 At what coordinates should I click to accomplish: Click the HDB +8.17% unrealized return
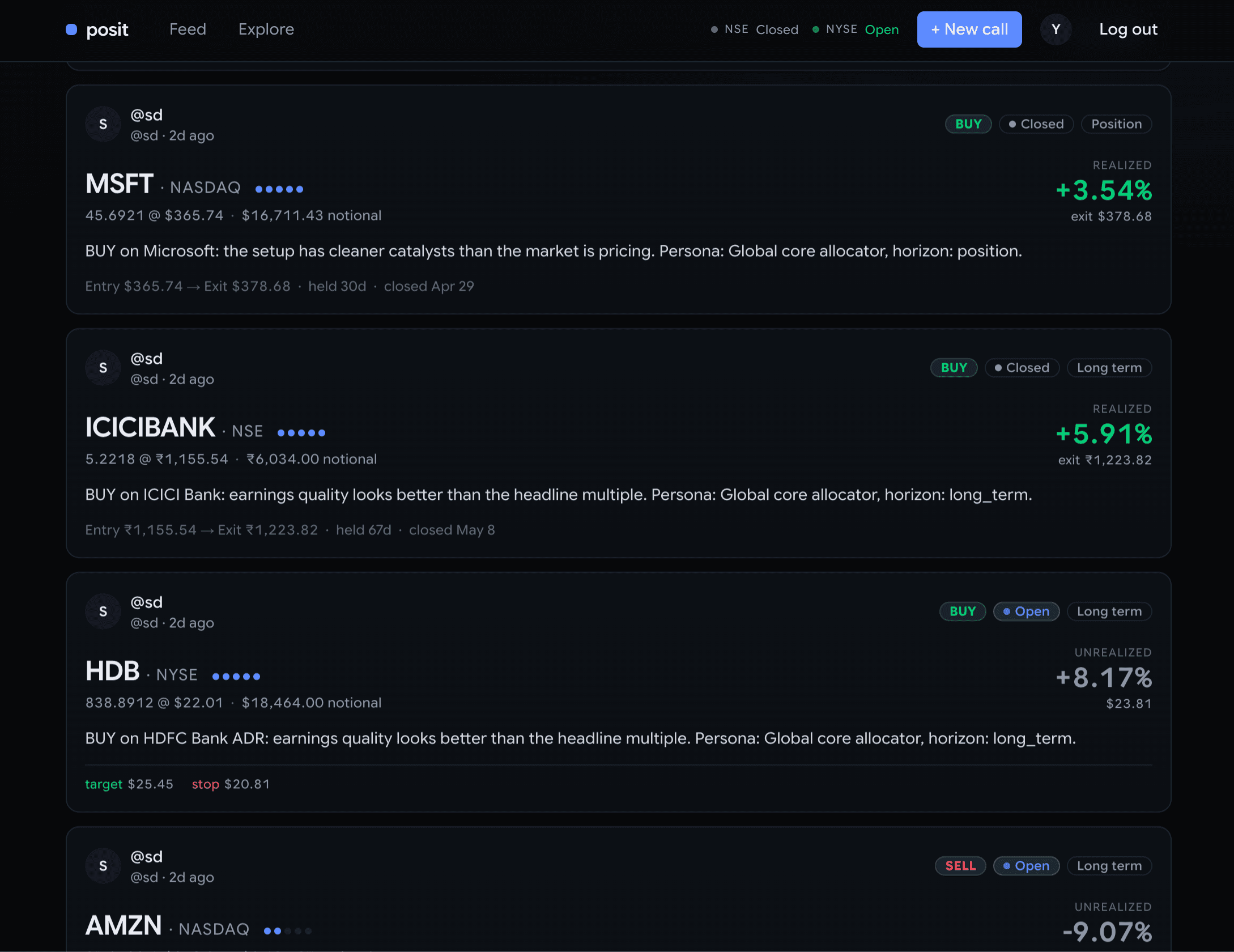tap(1104, 678)
